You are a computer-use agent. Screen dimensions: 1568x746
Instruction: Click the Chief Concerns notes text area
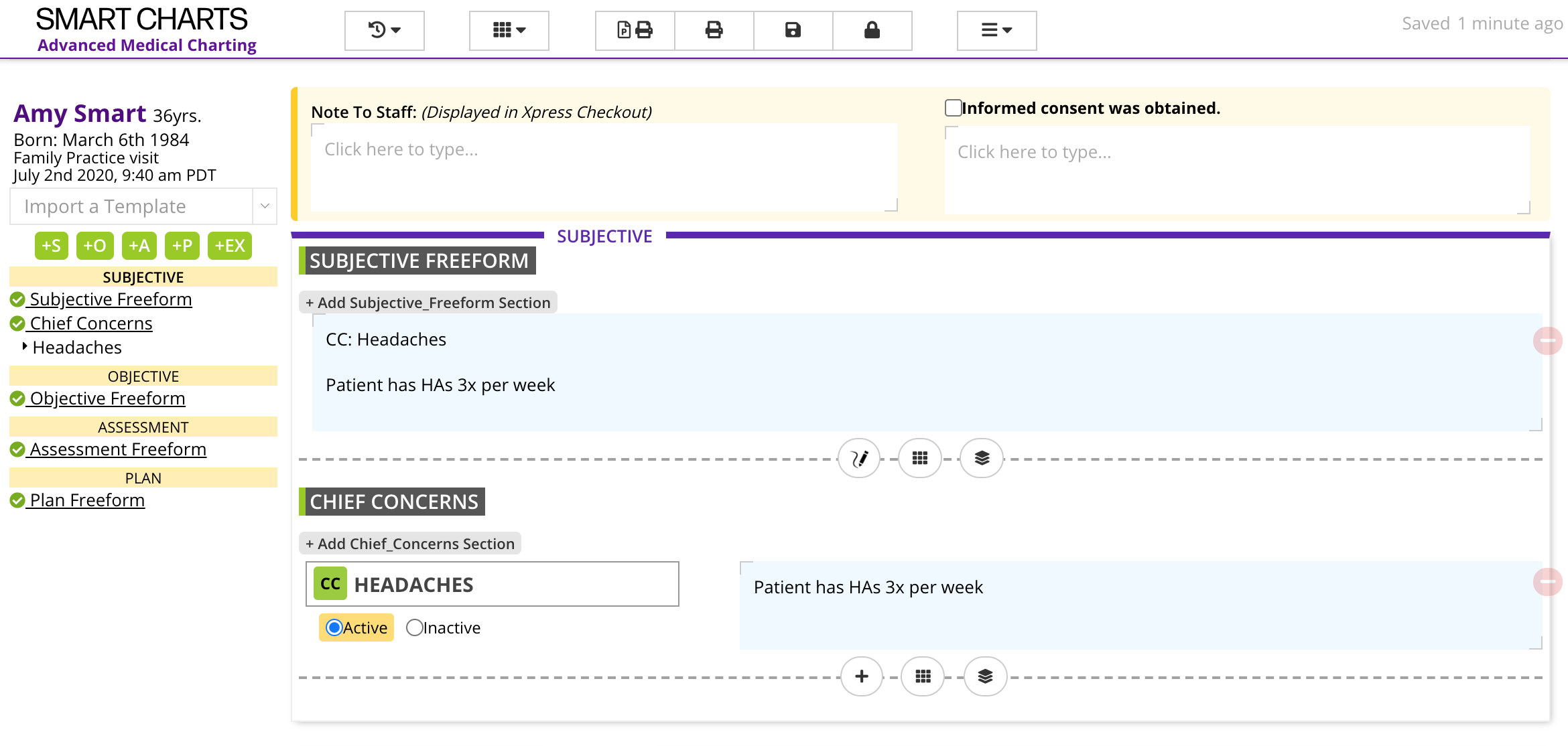coord(1141,605)
